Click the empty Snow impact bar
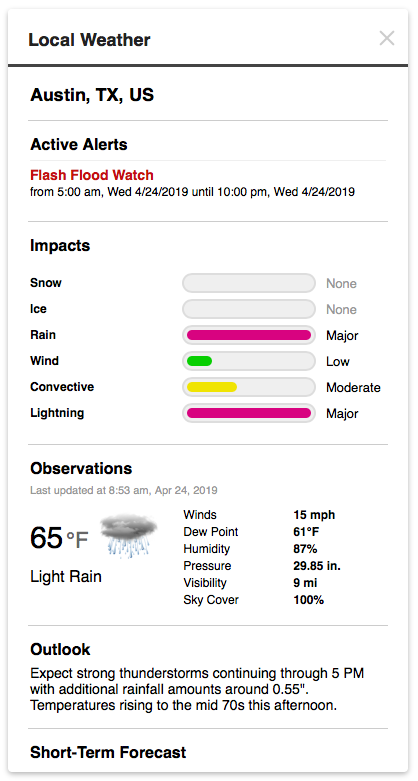 [x=249, y=283]
